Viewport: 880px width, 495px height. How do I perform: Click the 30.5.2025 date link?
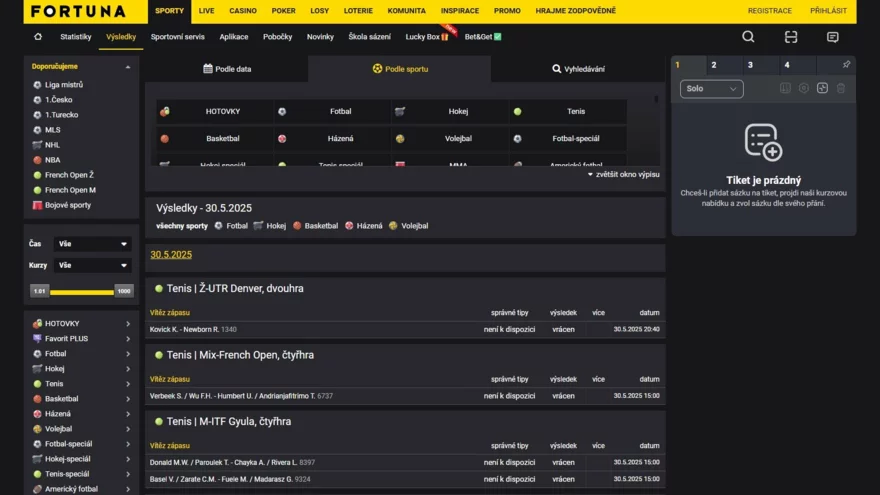pyautogui.click(x=171, y=255)
